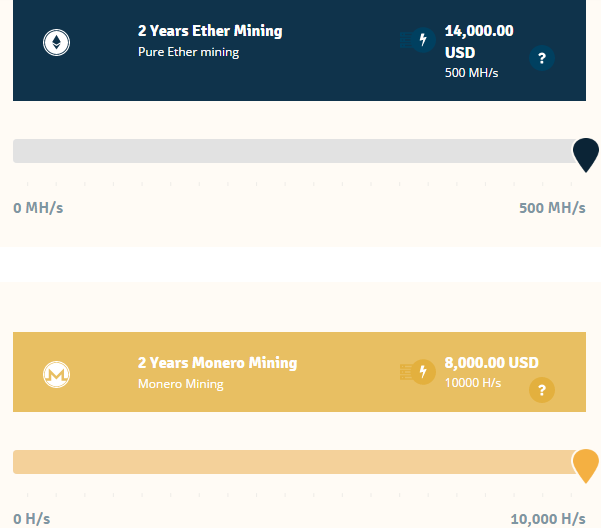Click the orange Monero slider handle
The image size is (602, 528).
click(x=585, y=465)
